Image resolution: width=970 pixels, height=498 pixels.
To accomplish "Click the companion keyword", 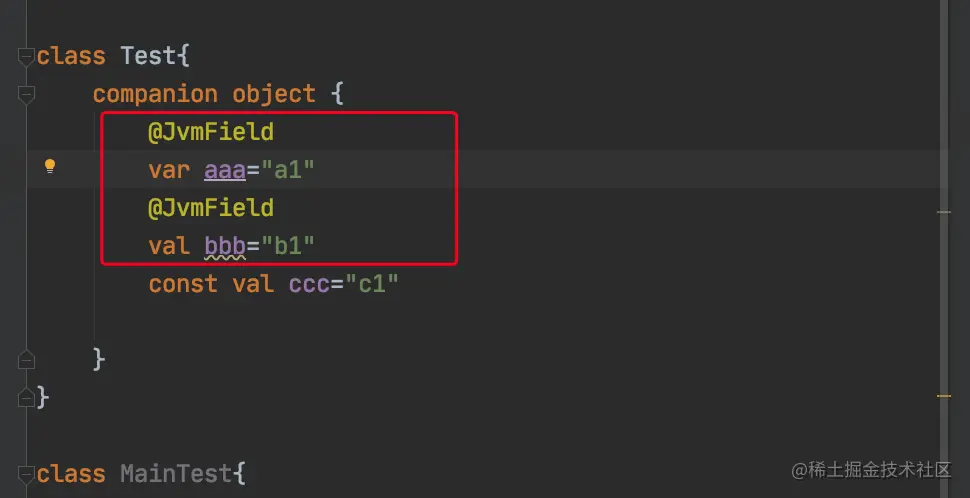I will pos(155,94).
